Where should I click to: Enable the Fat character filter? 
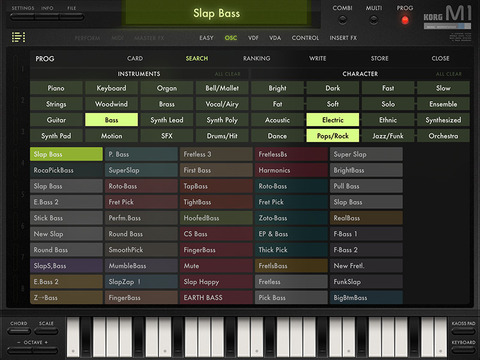click(x=277, y=104)
